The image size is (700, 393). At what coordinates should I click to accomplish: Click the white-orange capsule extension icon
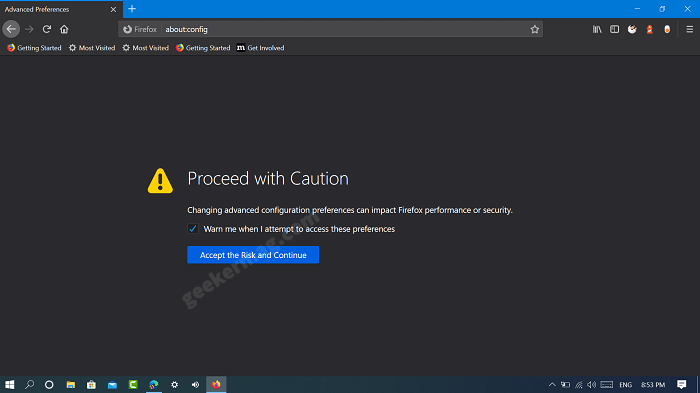pyautogui.click(x=667, y=29)
